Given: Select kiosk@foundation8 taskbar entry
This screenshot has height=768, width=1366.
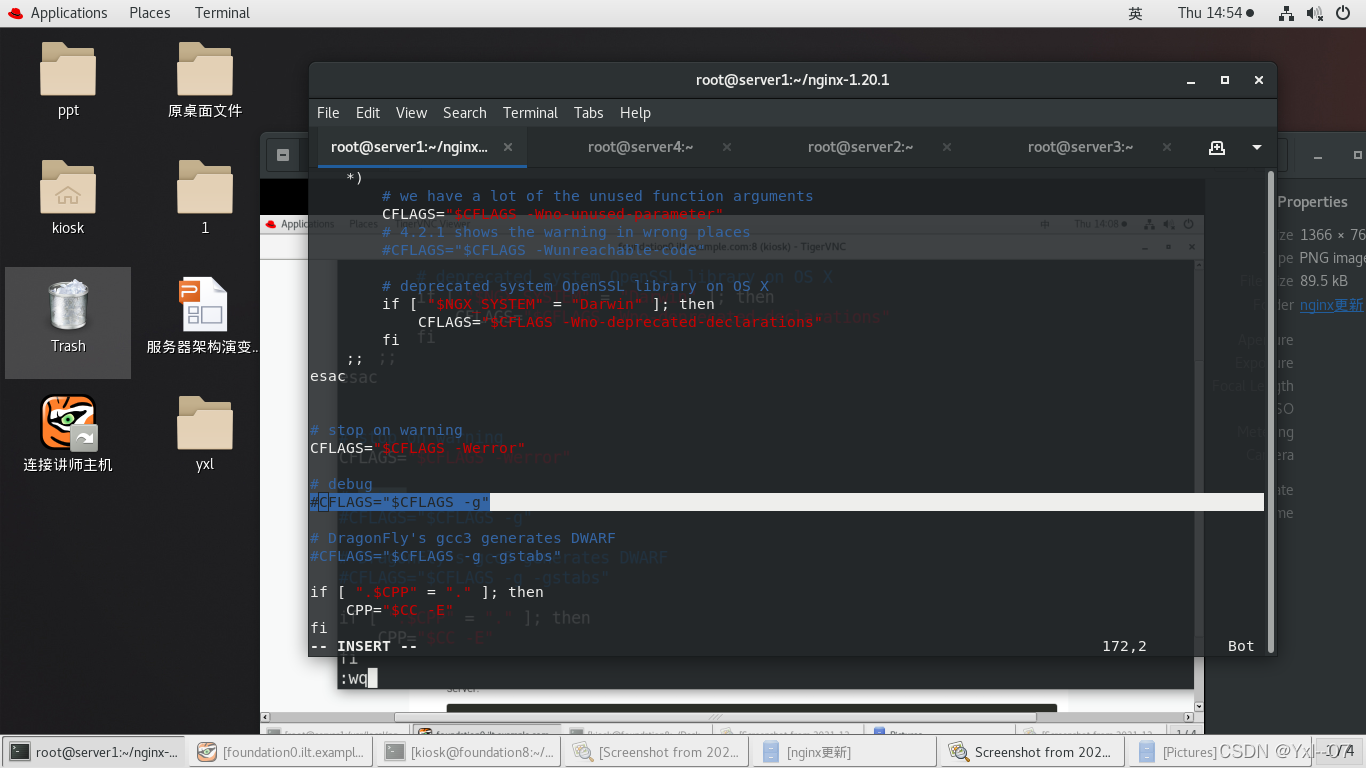Looking at the screenshot, I should (x=470, y=752).
